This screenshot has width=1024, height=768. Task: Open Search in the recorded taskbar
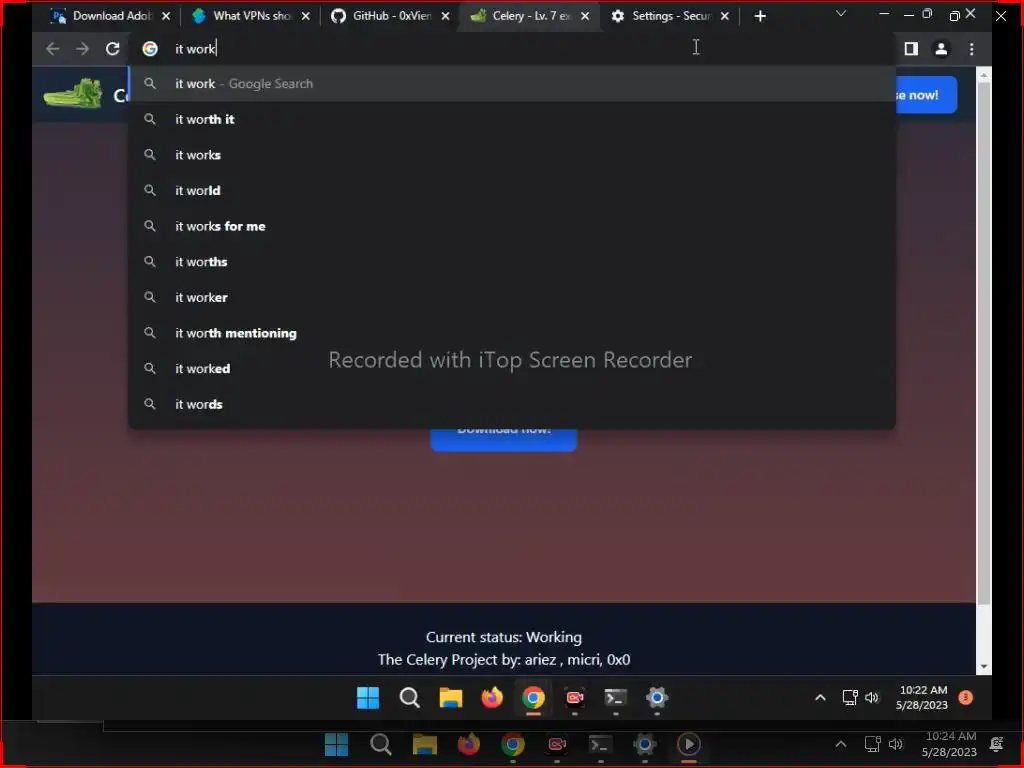(x=409, y=697)
